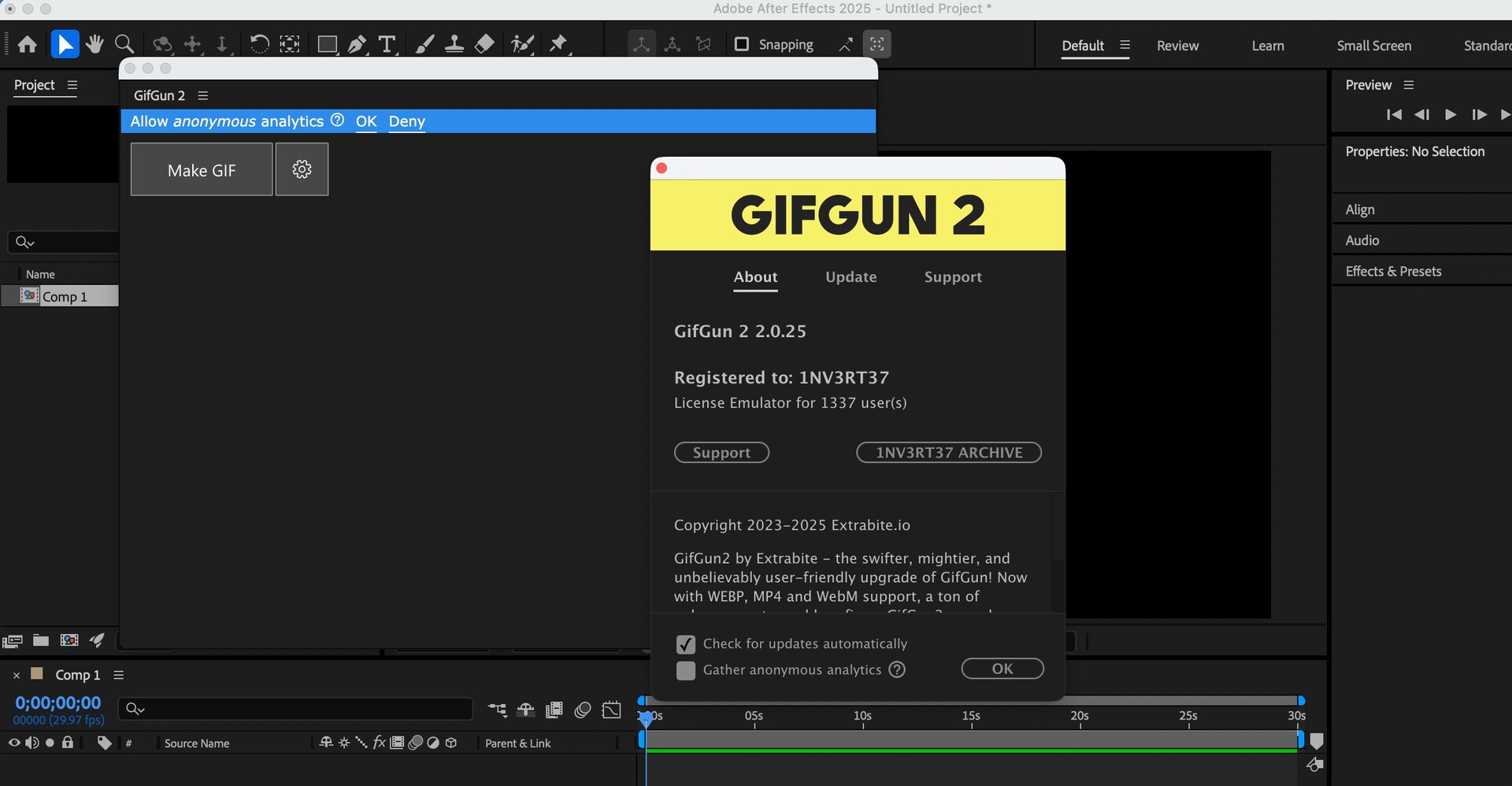The image size is (1512, 786).
Task: Switch to the Review workspace
Action: [1177, 46]
